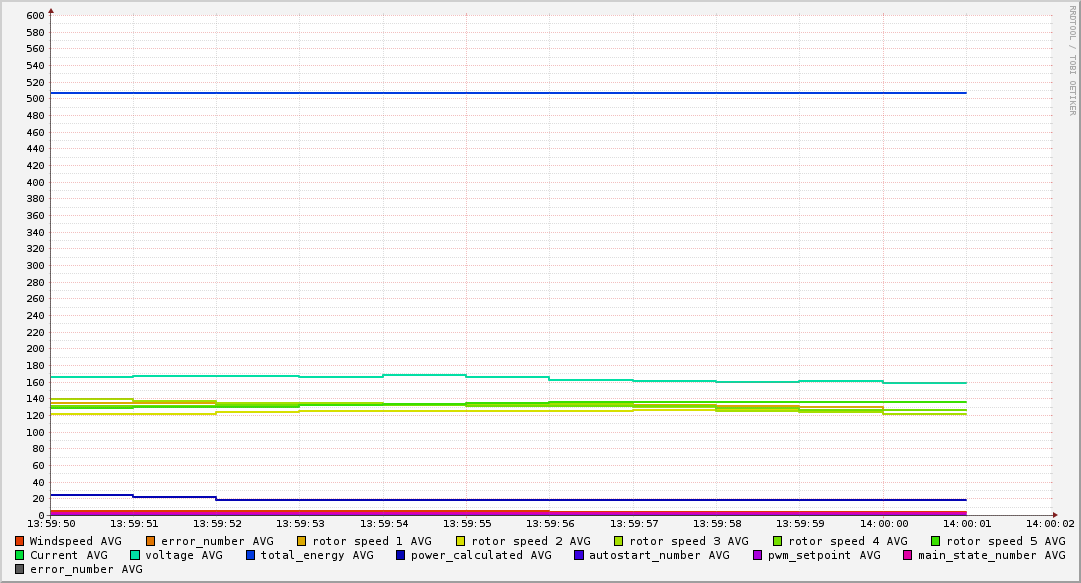The width and height of the screenshot is (1081, 583).
Task: Click the 14:00:00 time axis label
Action: click(883, 524)
